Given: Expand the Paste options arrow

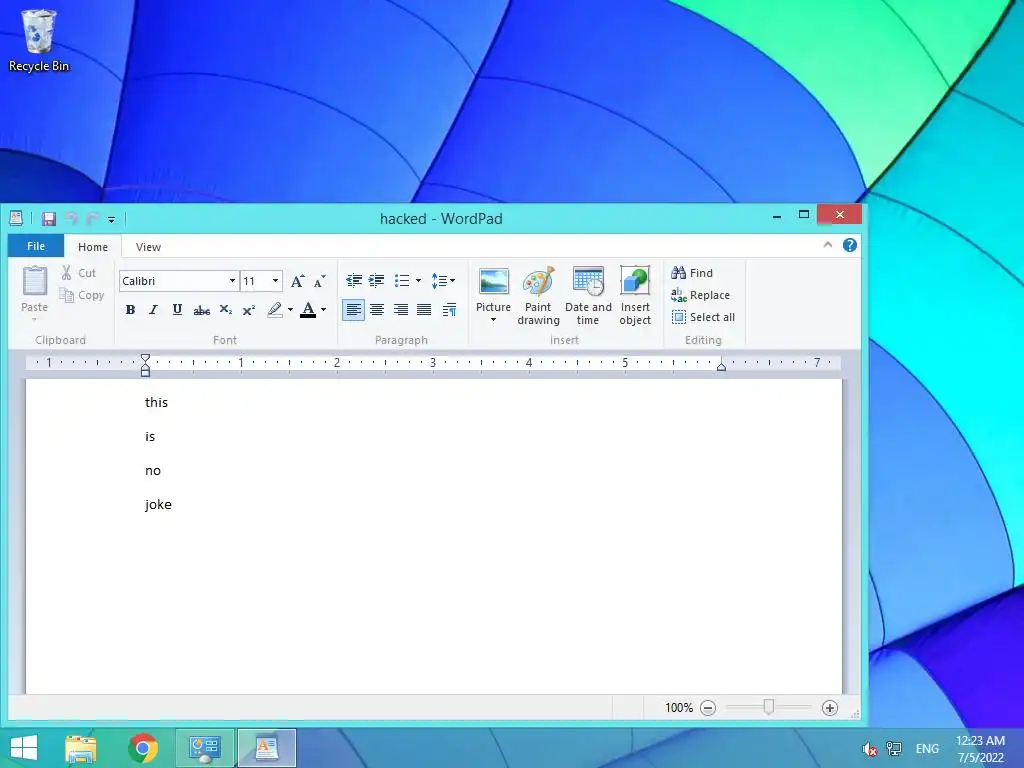Looking at the screenshot, I should coord(35,319).
